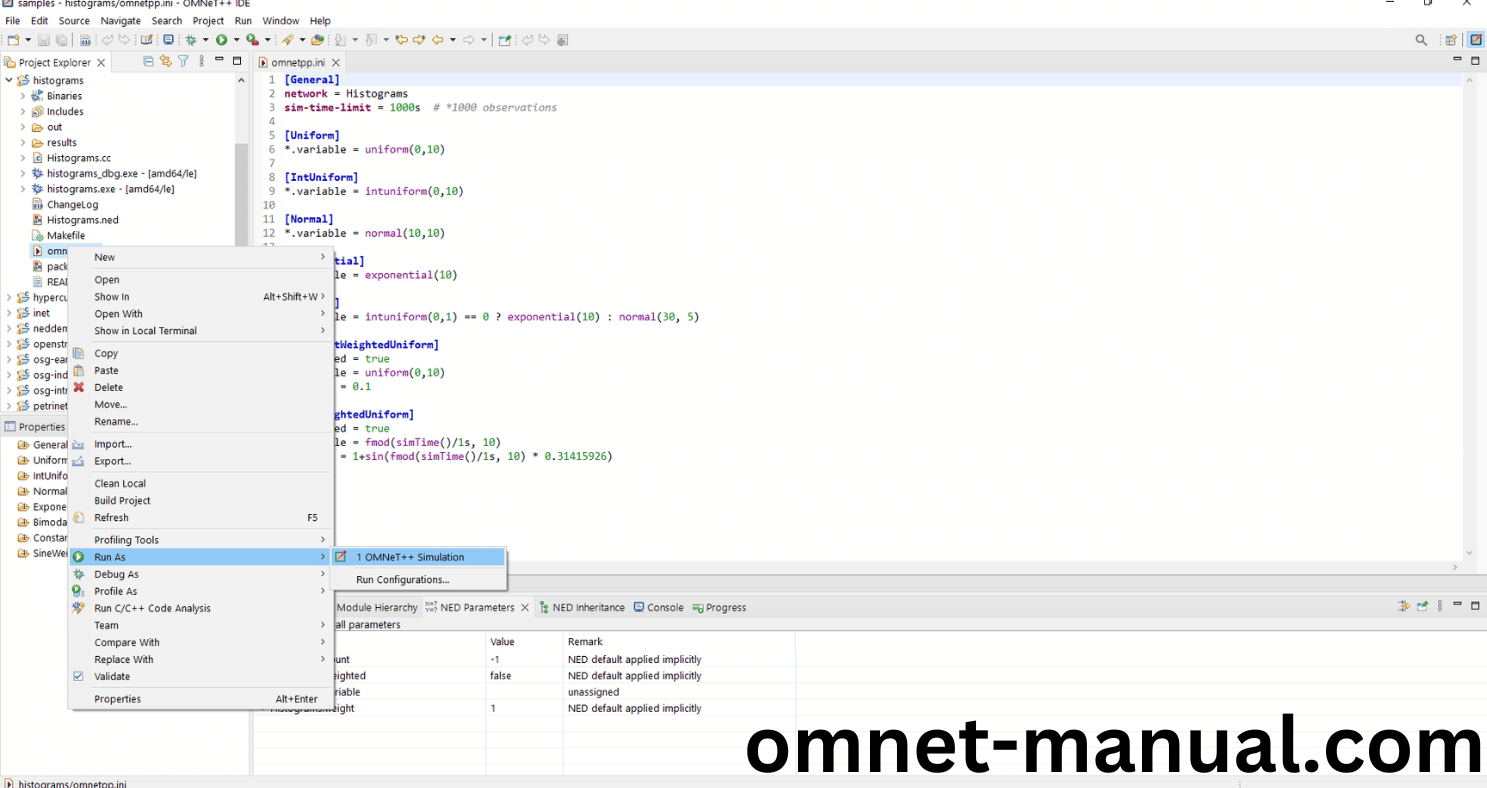Click the filter funnel icon in Project Explorer
Image resolution: width=1487 pixels, height=788 pixels.
[183, 62]
